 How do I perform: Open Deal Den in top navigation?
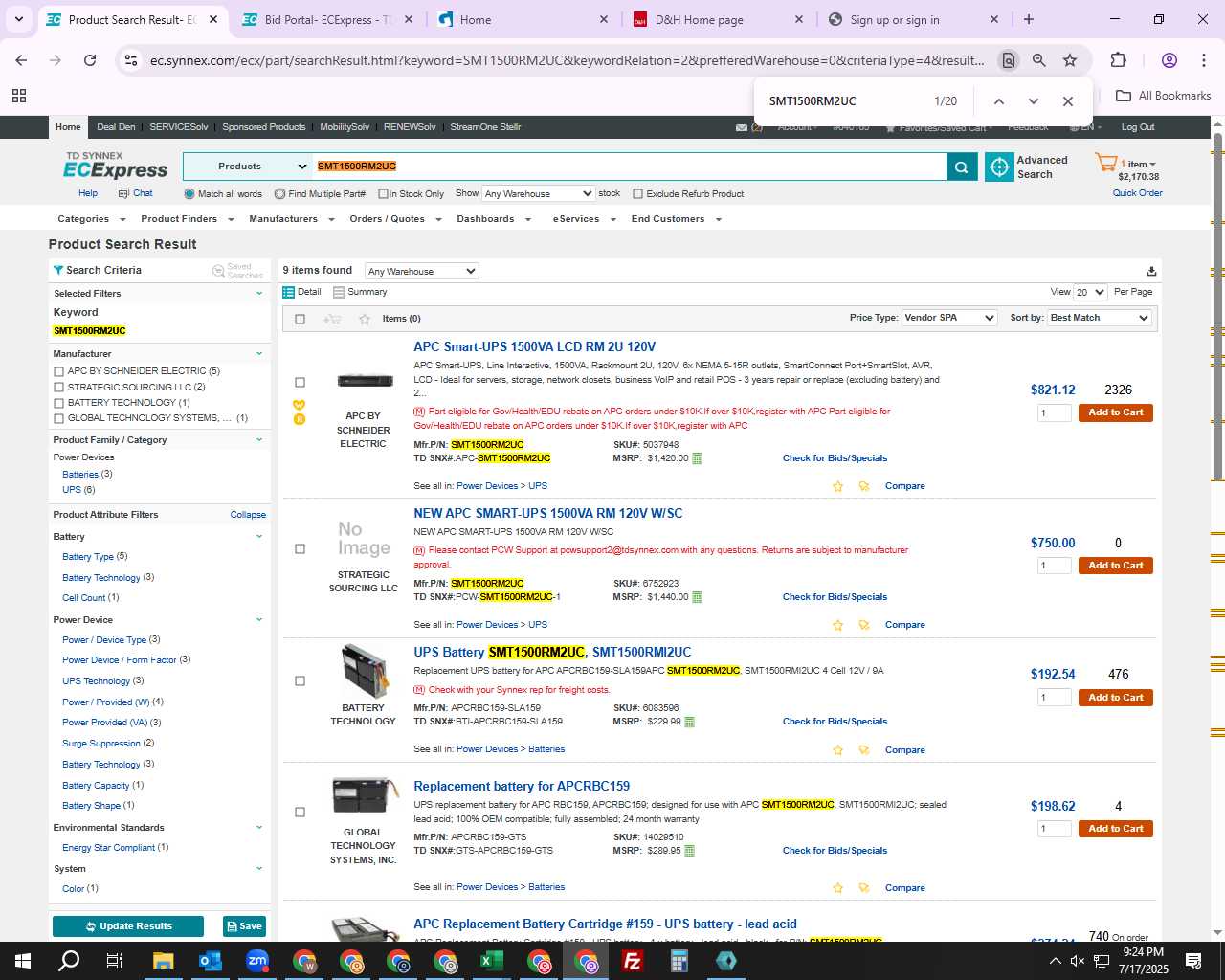[x=116, y=127]
